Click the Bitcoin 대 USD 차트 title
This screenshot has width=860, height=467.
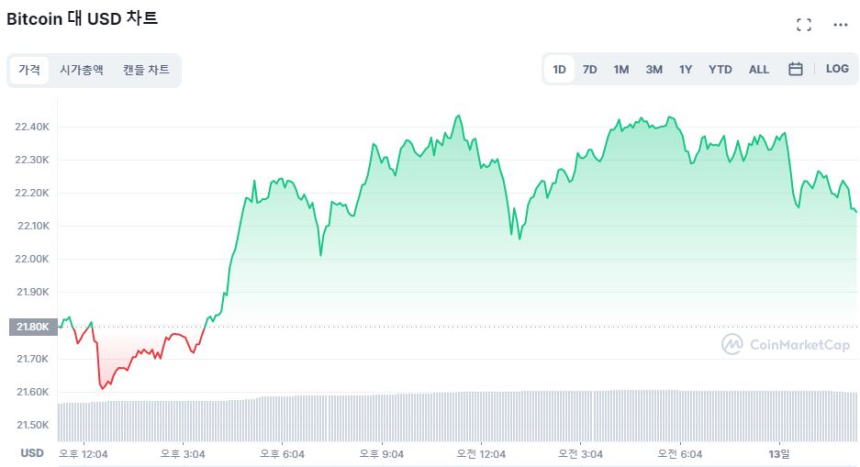pyautogui.click(x=82, y=19)
